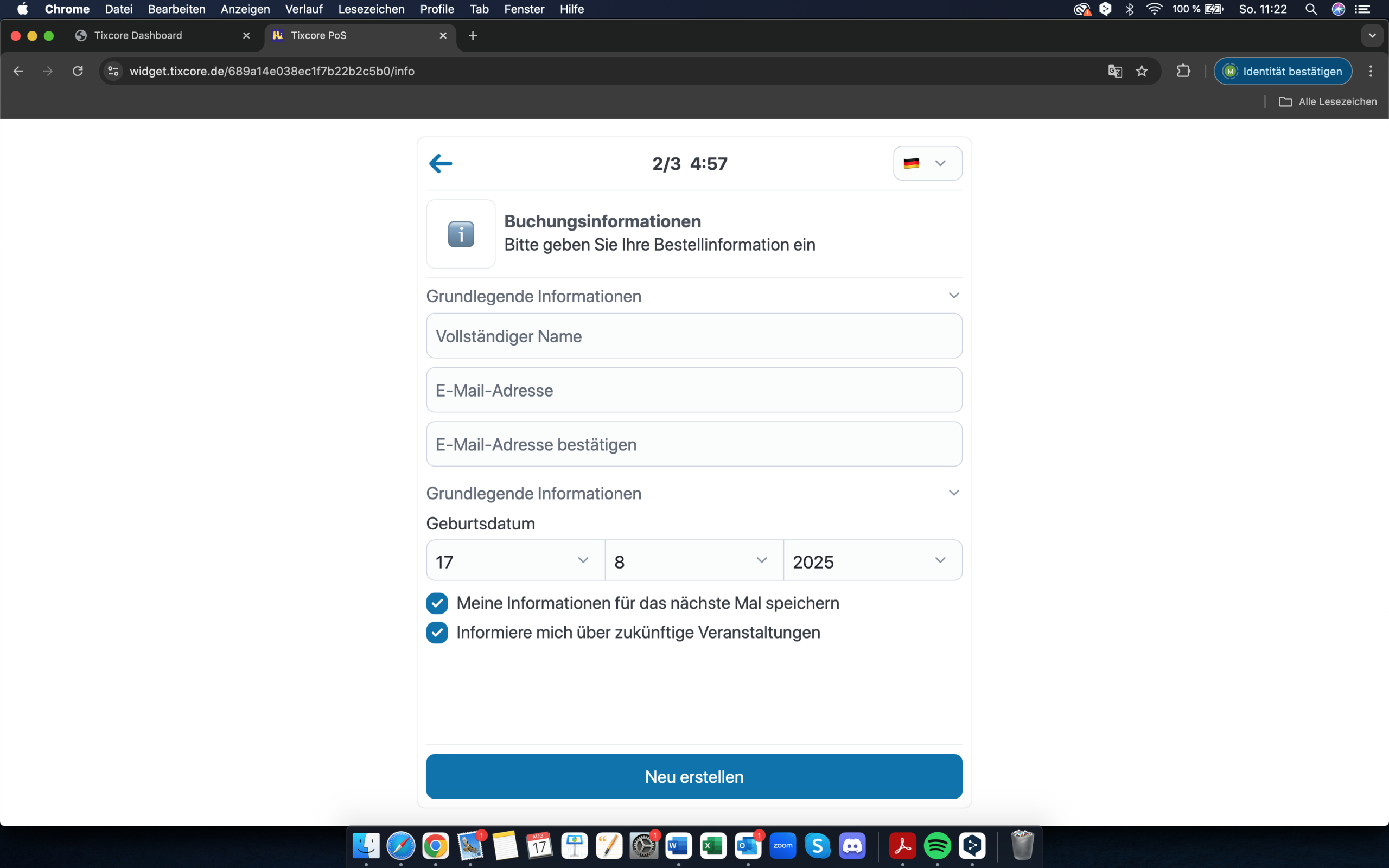The width and height of the screenshot is (1389, 868).
Task: Open the Lesezeichen menu in menu bar
Action: [371, 9]
